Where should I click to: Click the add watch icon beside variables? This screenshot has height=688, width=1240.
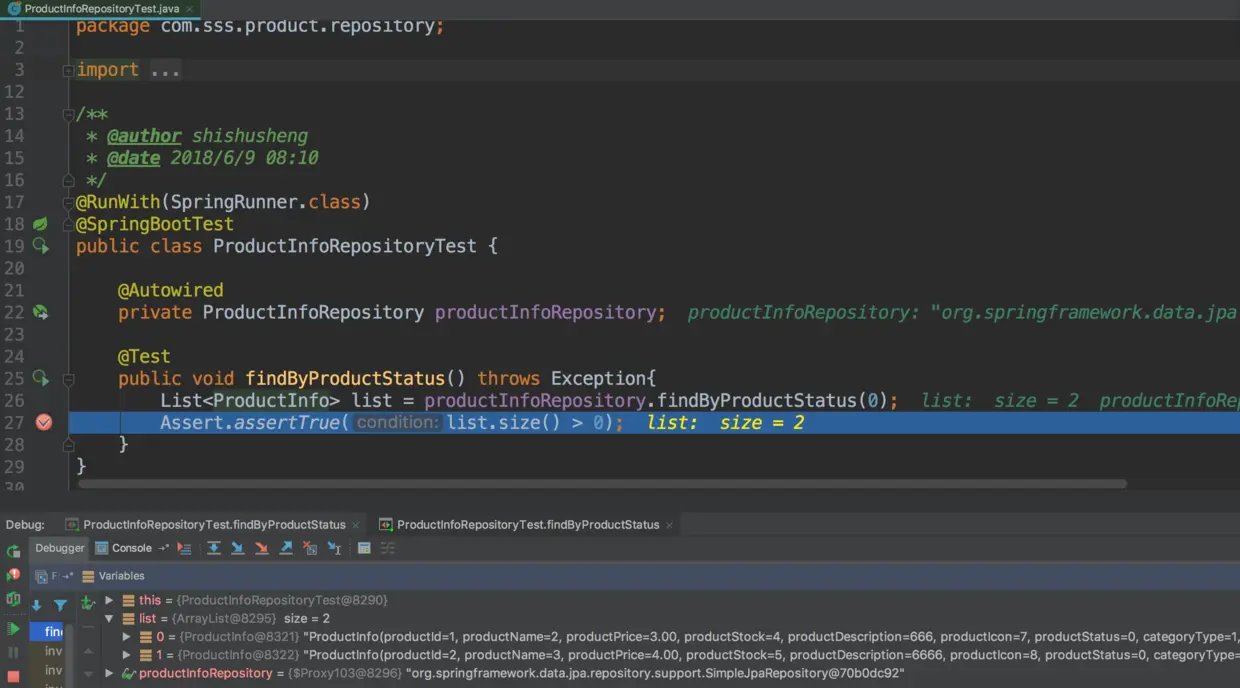(x=88, y=602)
